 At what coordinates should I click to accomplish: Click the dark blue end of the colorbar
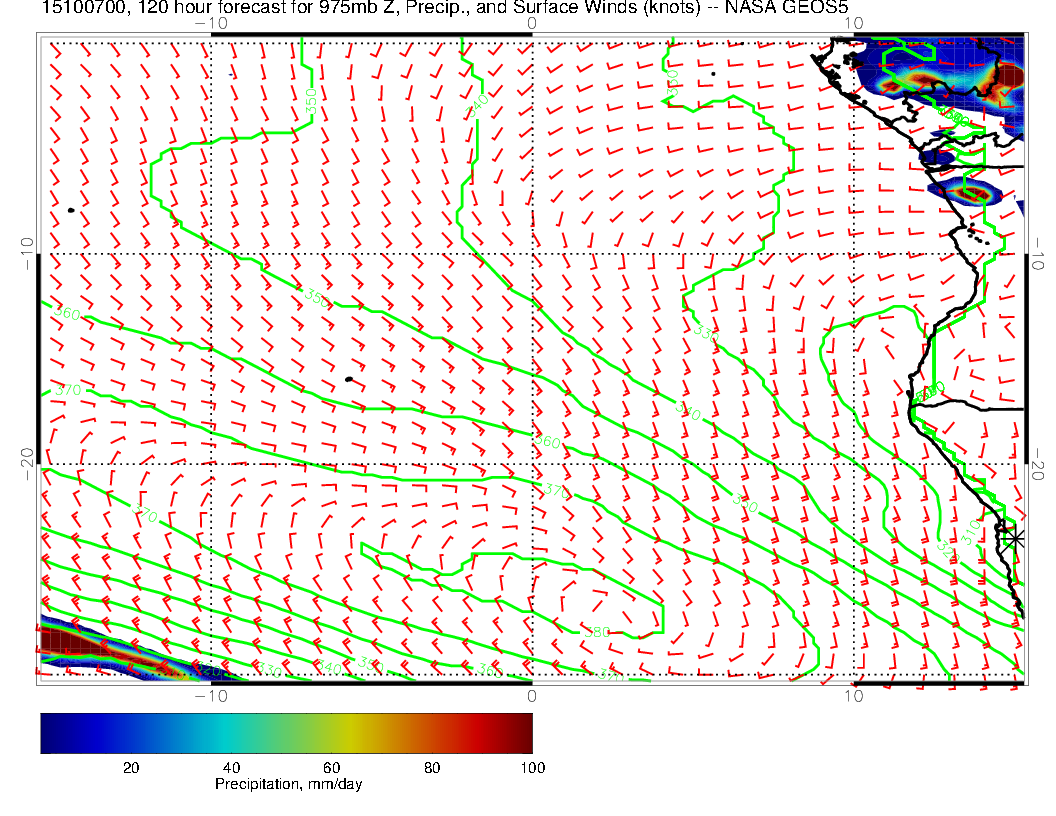click(x=52, y=732)
